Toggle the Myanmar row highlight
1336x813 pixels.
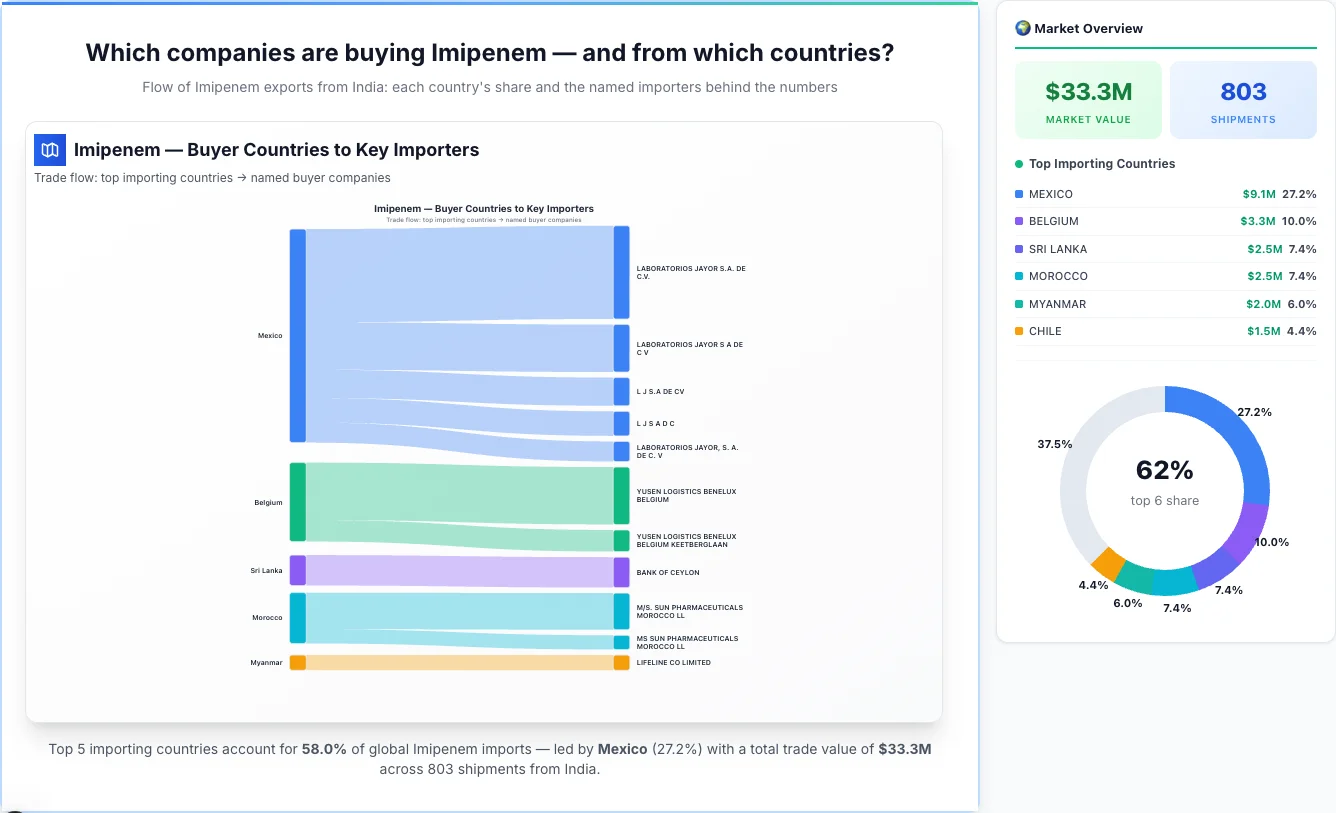coord(1165,303)
